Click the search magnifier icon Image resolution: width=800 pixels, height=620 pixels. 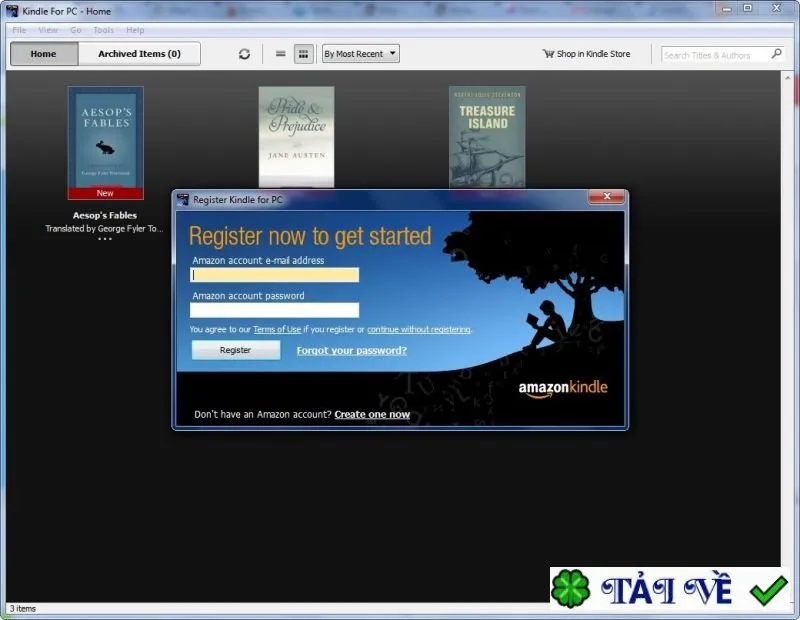click(777, 53)
